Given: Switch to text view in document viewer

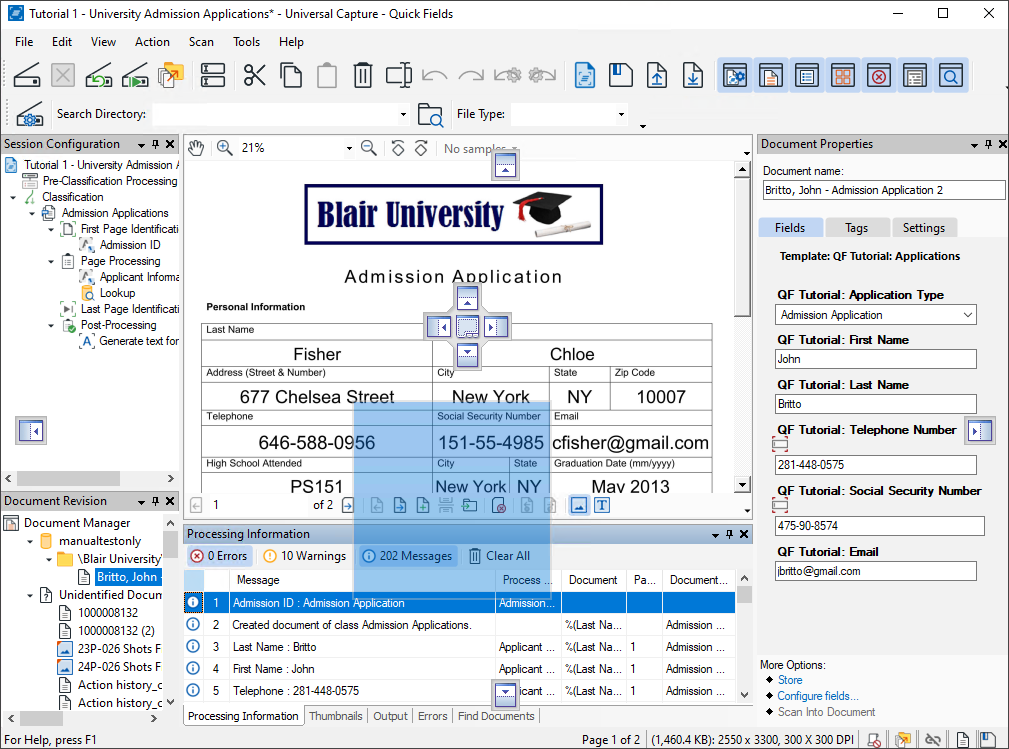Looking at the screenshot, I should tap(602, 506).
